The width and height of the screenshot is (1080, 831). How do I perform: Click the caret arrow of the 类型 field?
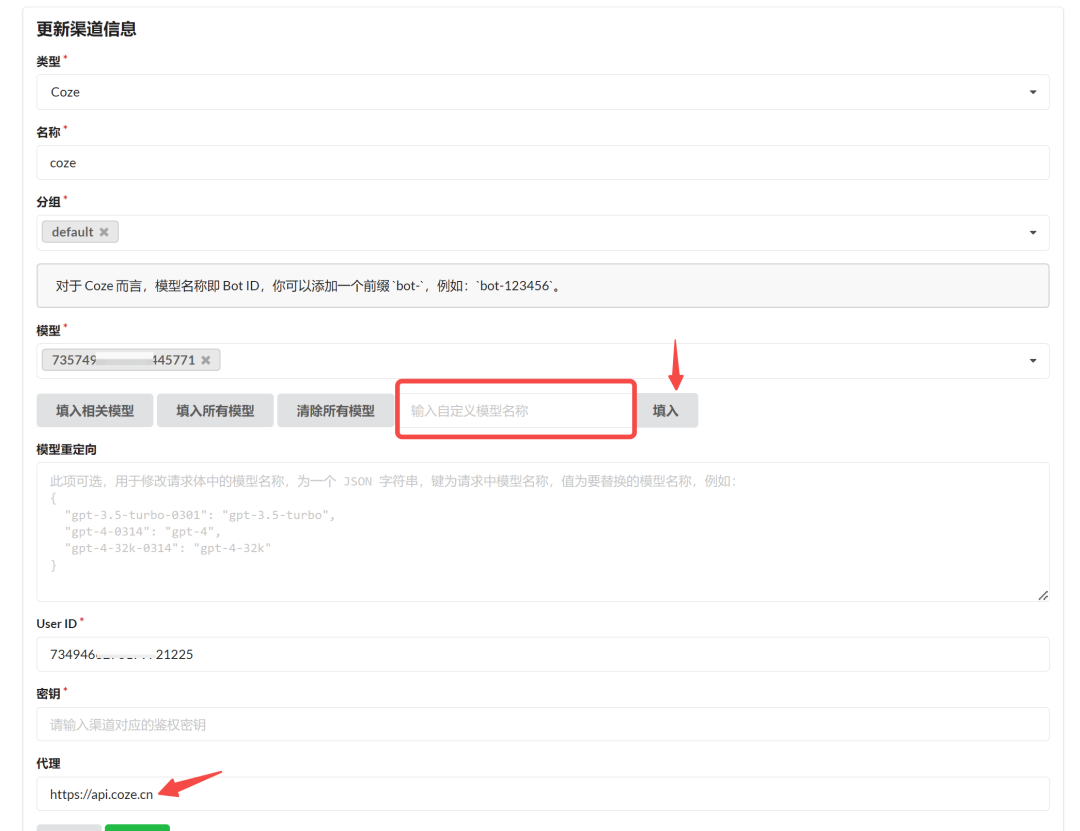(x=1032, y=92)
